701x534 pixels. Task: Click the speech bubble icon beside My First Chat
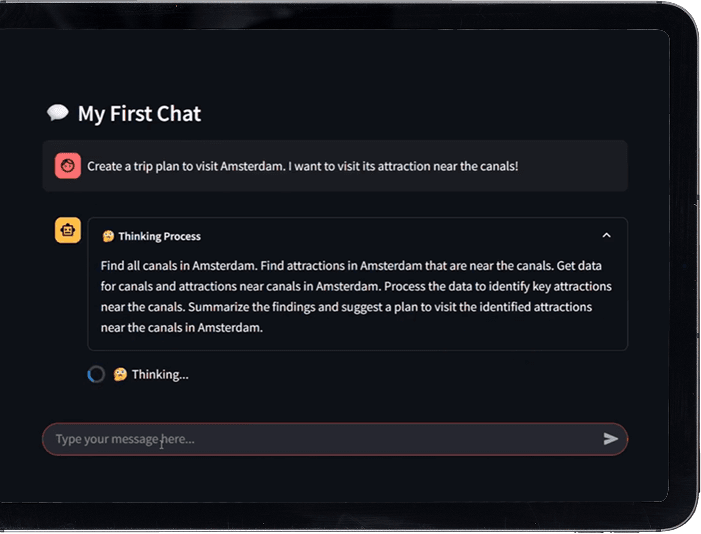pyautogui.click(x=57, y=113)
